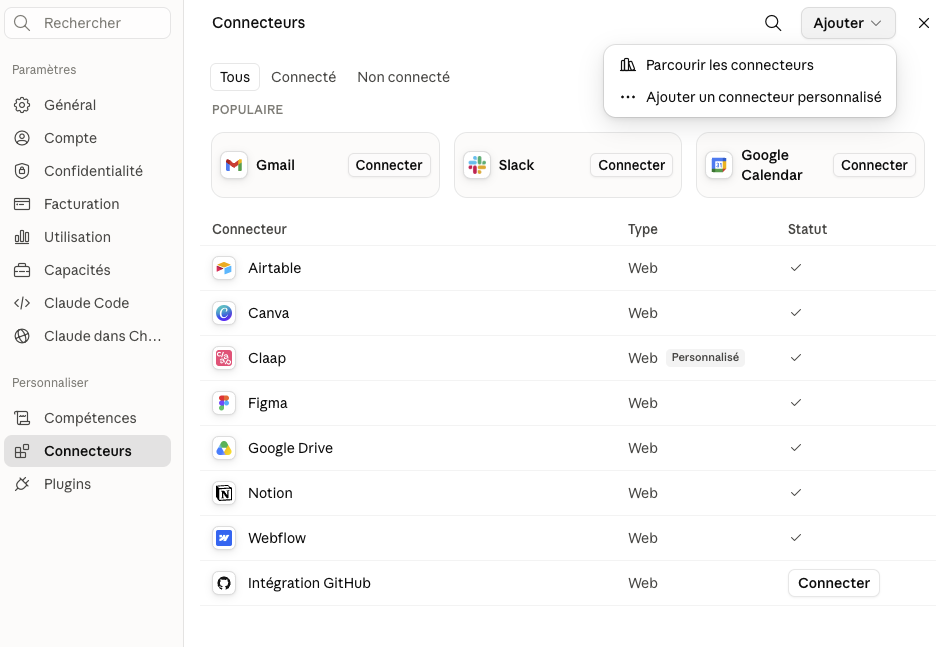
Task: Click the Statut column header
Action: [807, 229]
